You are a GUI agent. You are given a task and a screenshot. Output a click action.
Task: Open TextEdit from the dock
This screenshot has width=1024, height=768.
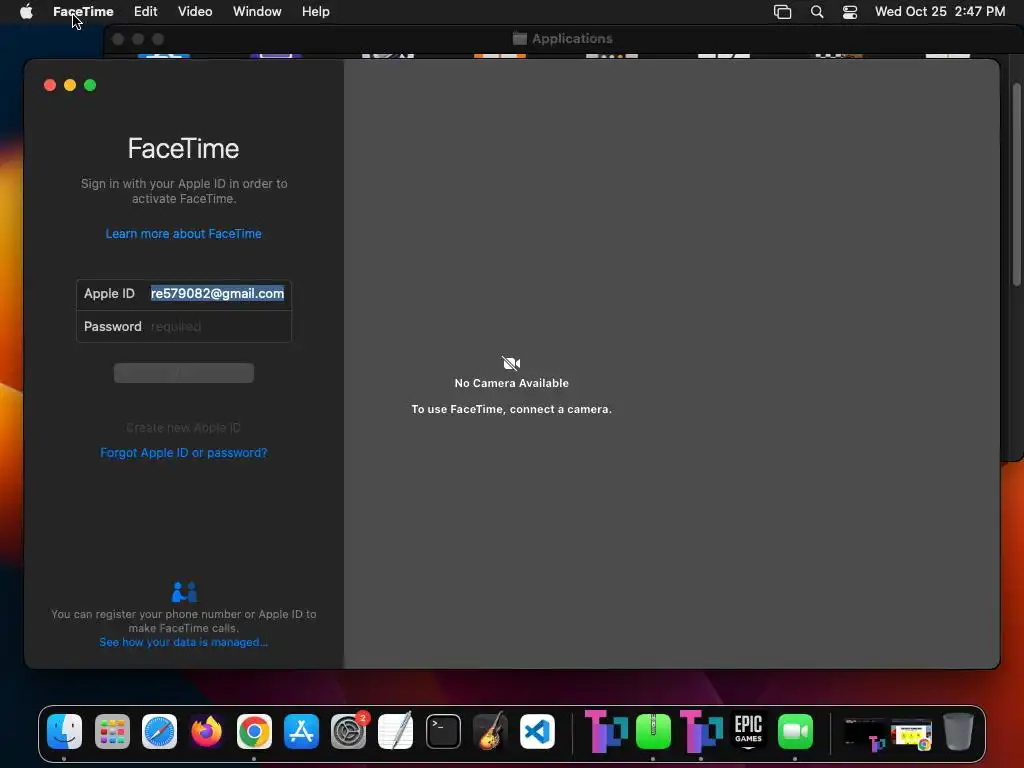pyautogui.click(x=396, y=731)
